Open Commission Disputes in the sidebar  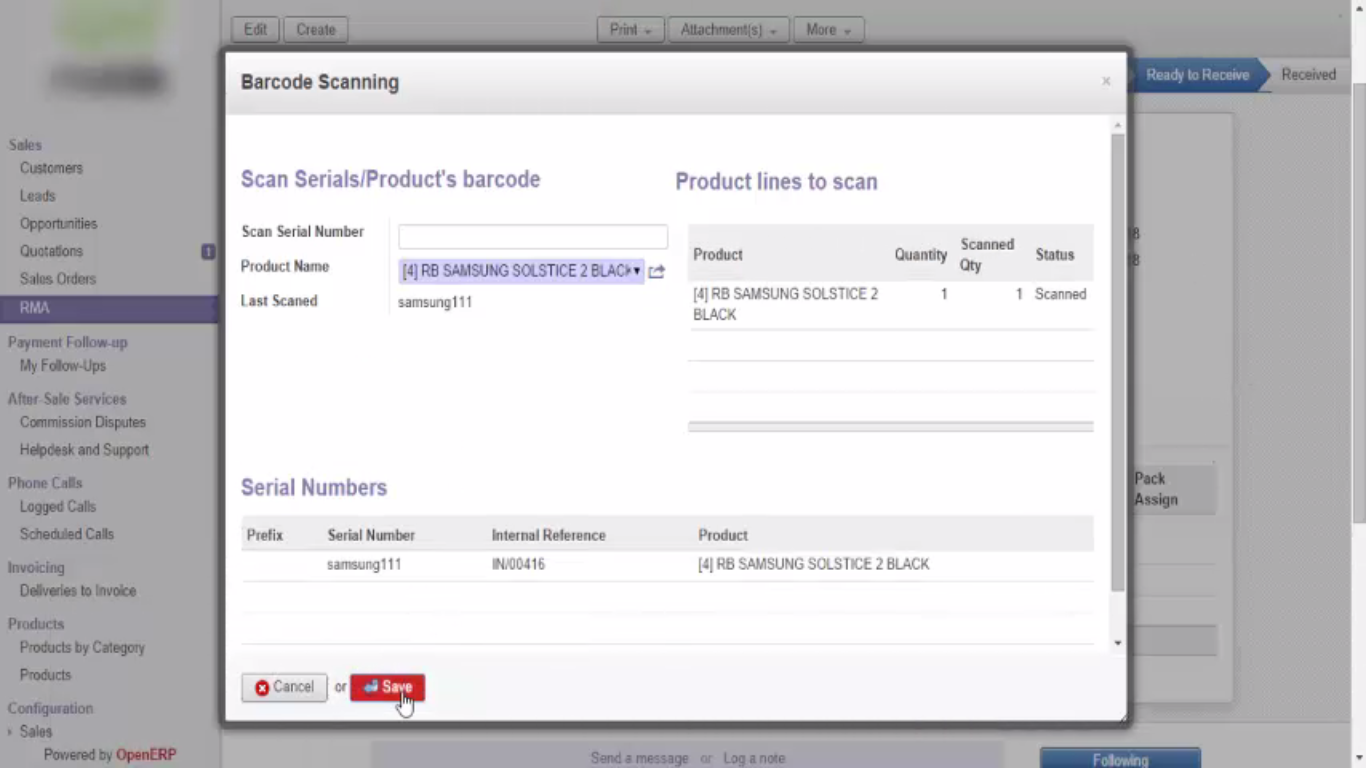(83, 422)
